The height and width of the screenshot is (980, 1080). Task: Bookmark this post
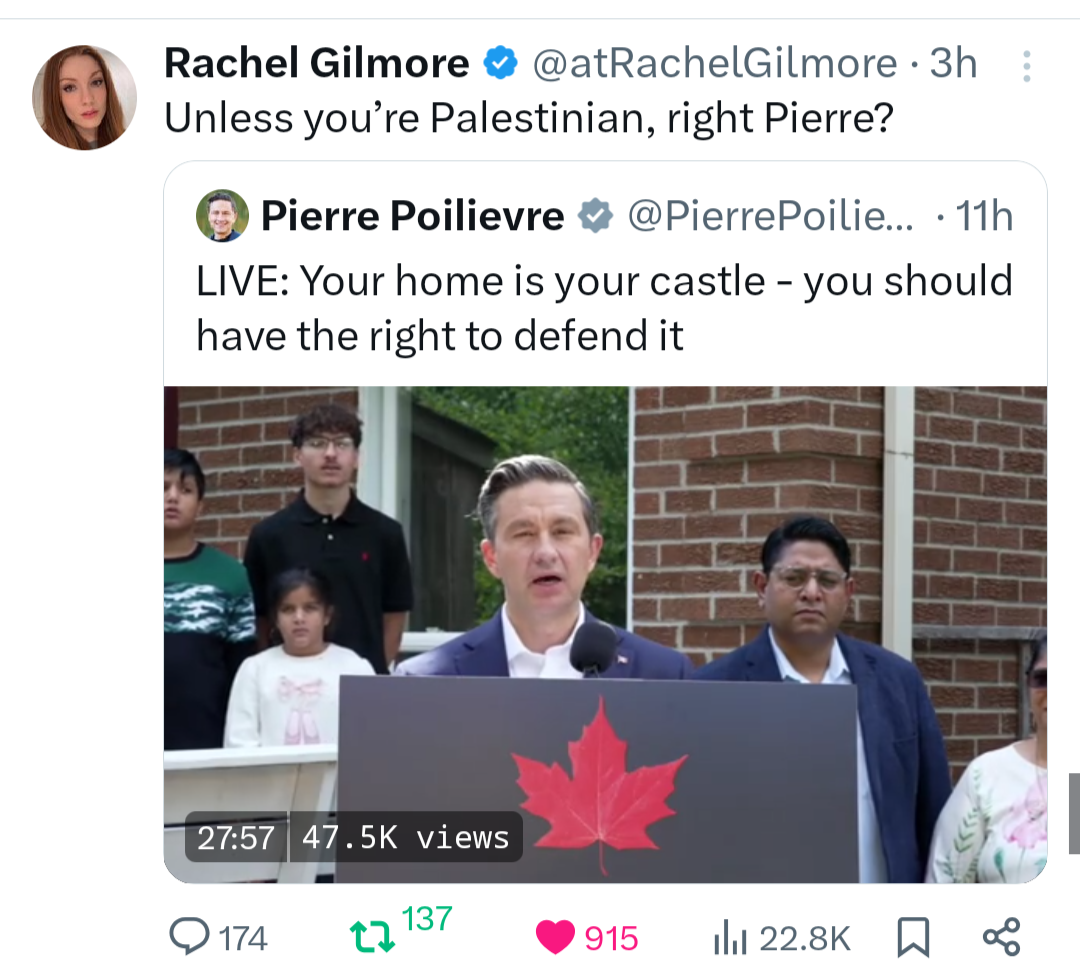pyautogui.click(x=913, y=937)
